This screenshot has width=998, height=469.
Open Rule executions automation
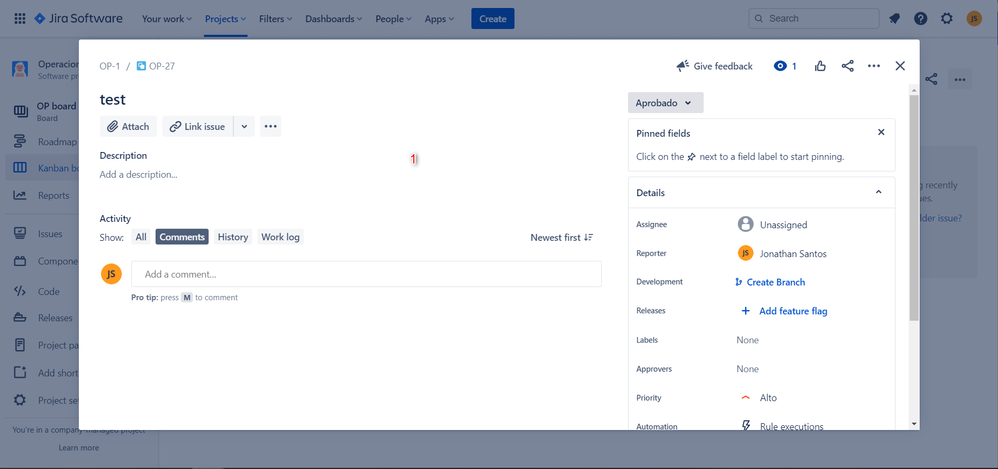[x=782, y=426]
